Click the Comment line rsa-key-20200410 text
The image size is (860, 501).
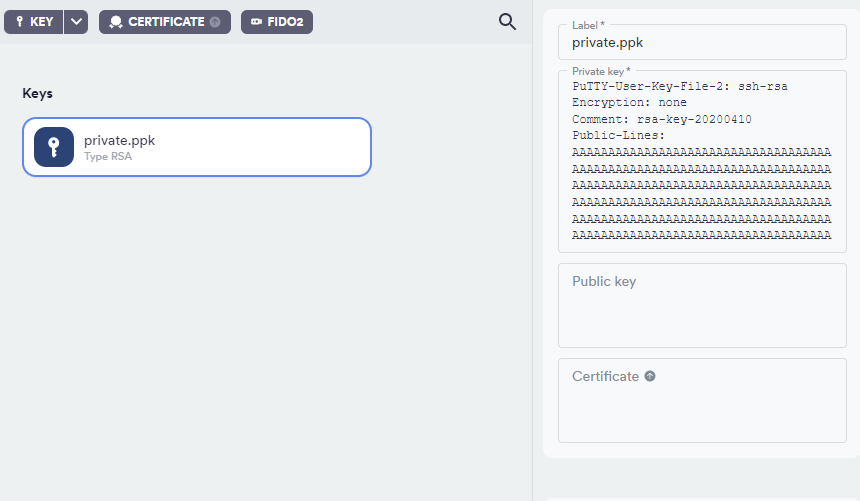click(661, 119)
